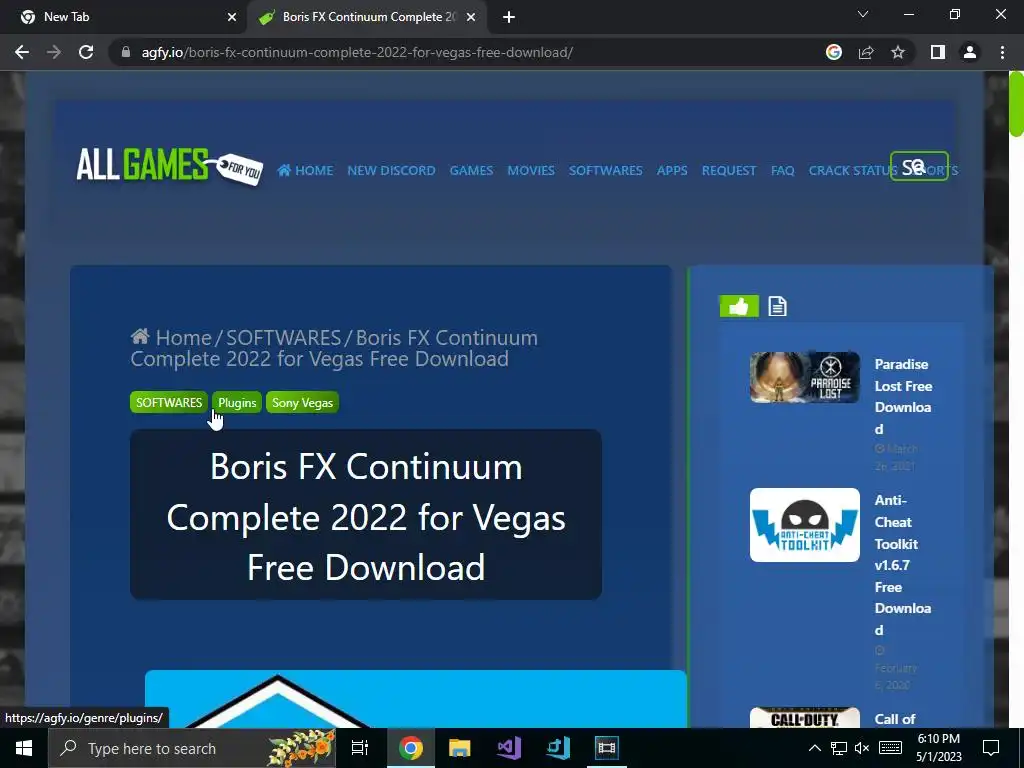Screen dimensions: 1024x768
Task: View site info via padlock icon
Action: coord(126,52)
